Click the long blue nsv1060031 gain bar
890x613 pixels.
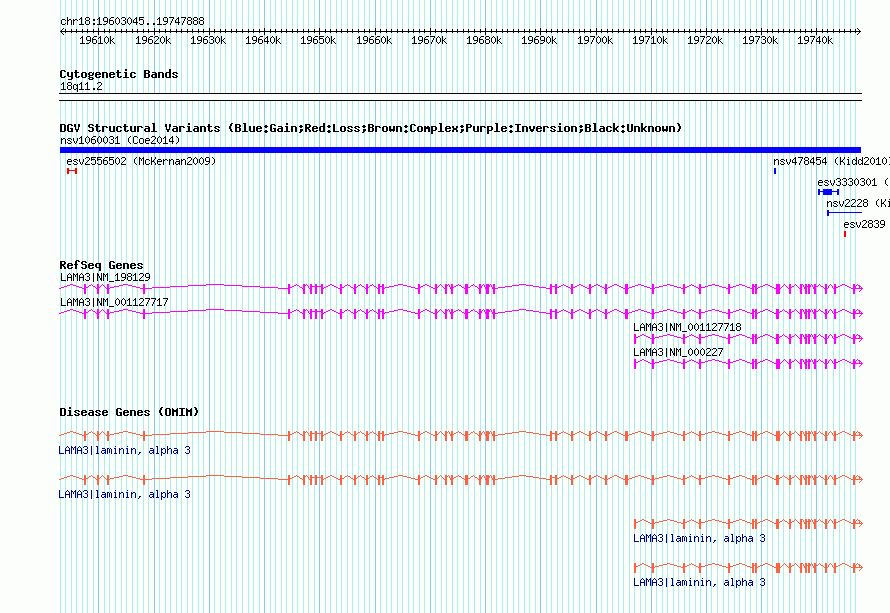(x=460, y=150)
